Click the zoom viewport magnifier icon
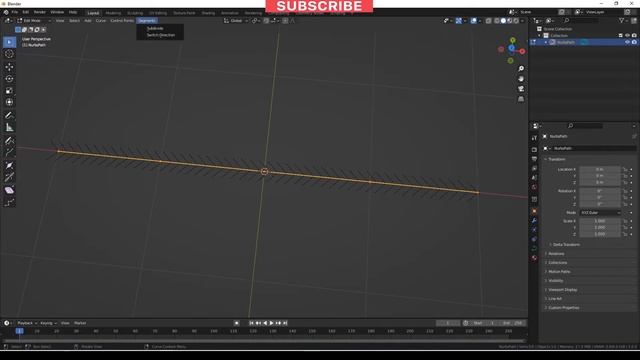 521,69
